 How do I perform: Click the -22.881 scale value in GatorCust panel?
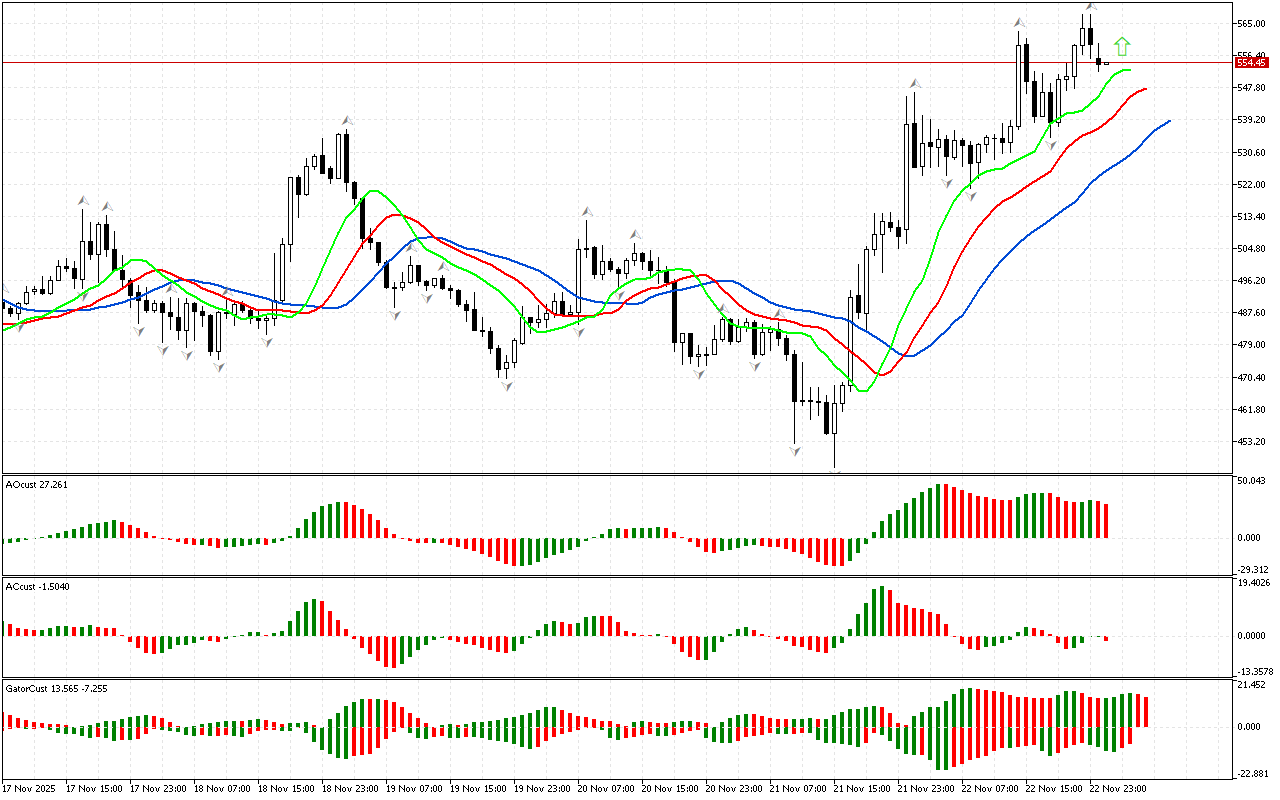click(1251, 773)
